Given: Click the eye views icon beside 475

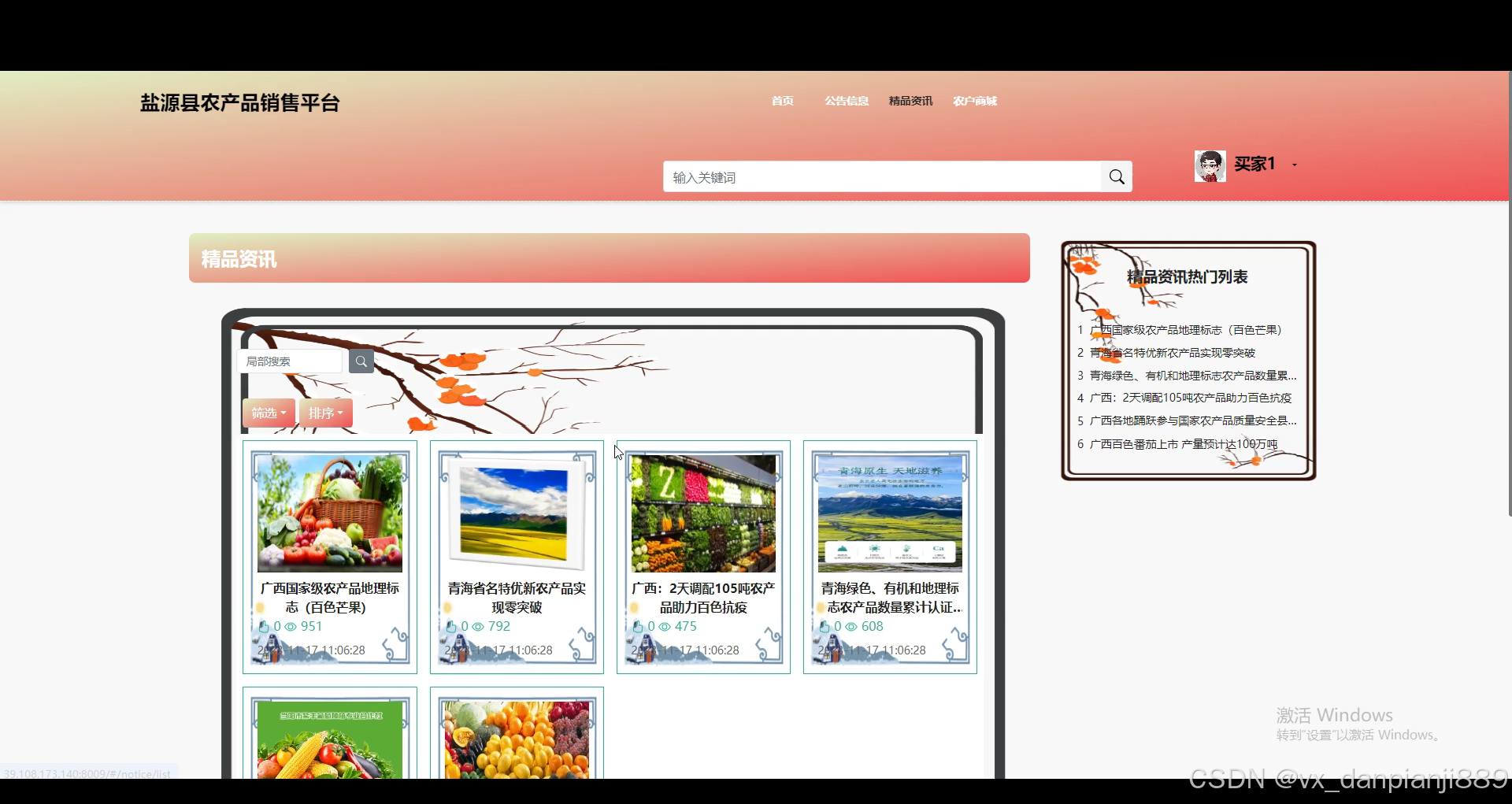Looking at the screenshot, I should [665, 627].
